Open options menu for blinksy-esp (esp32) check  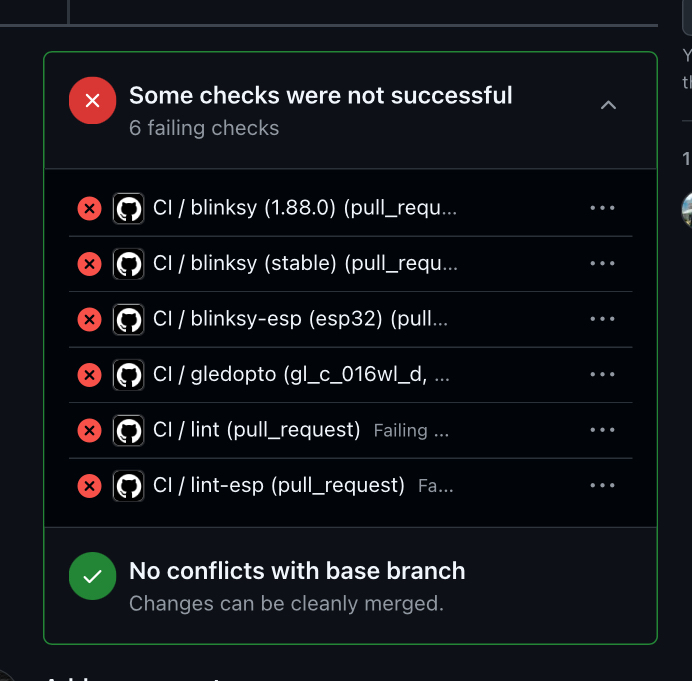point(602,319)
